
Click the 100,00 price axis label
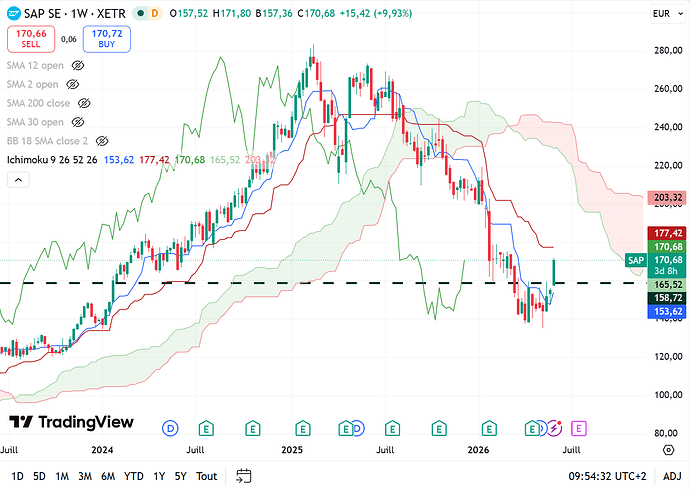point(668,395)
